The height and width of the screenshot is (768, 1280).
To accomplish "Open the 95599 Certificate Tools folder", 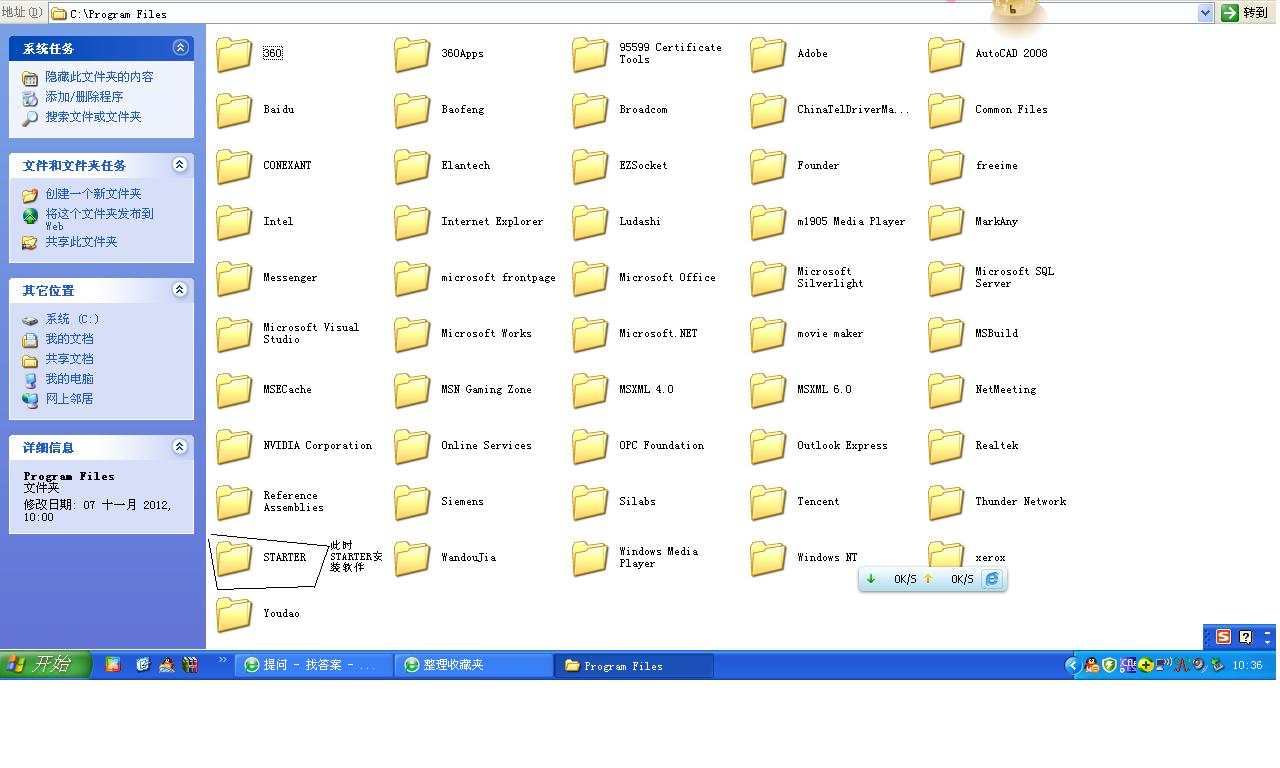I will point(647,54).
